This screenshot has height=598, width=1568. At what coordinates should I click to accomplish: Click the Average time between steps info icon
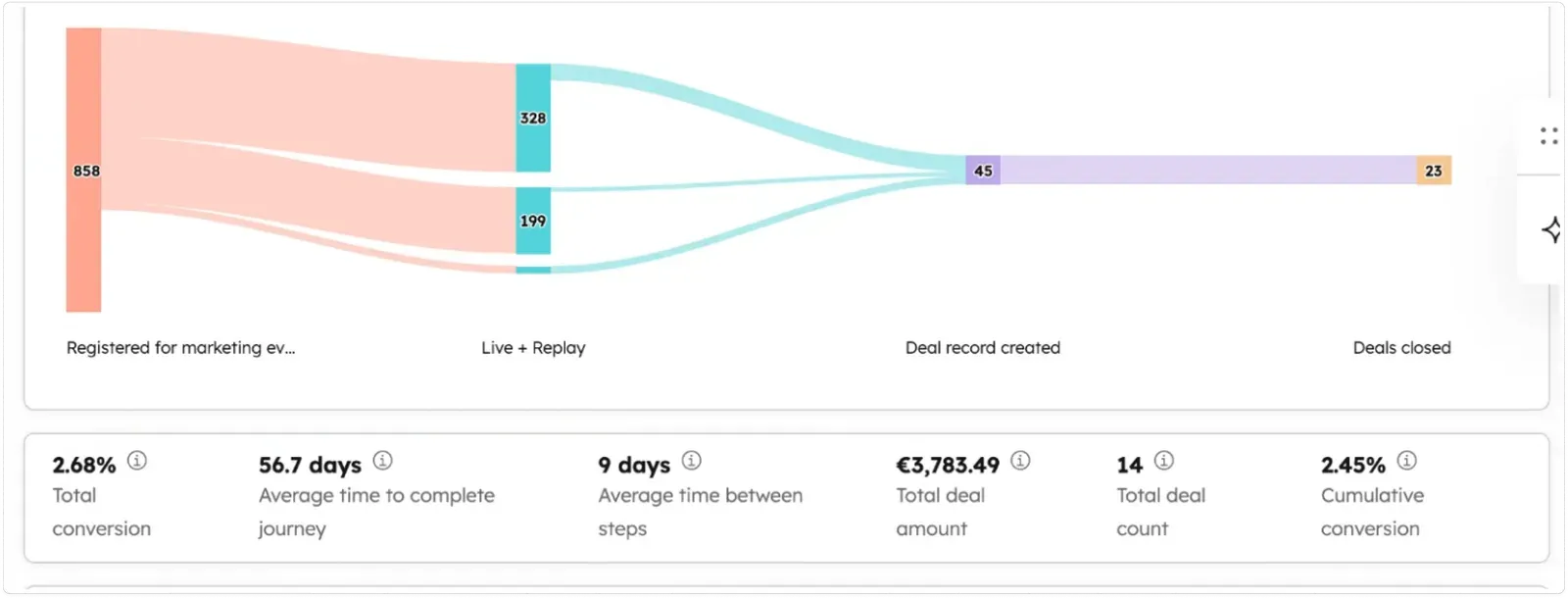click(x=692, y=462)
